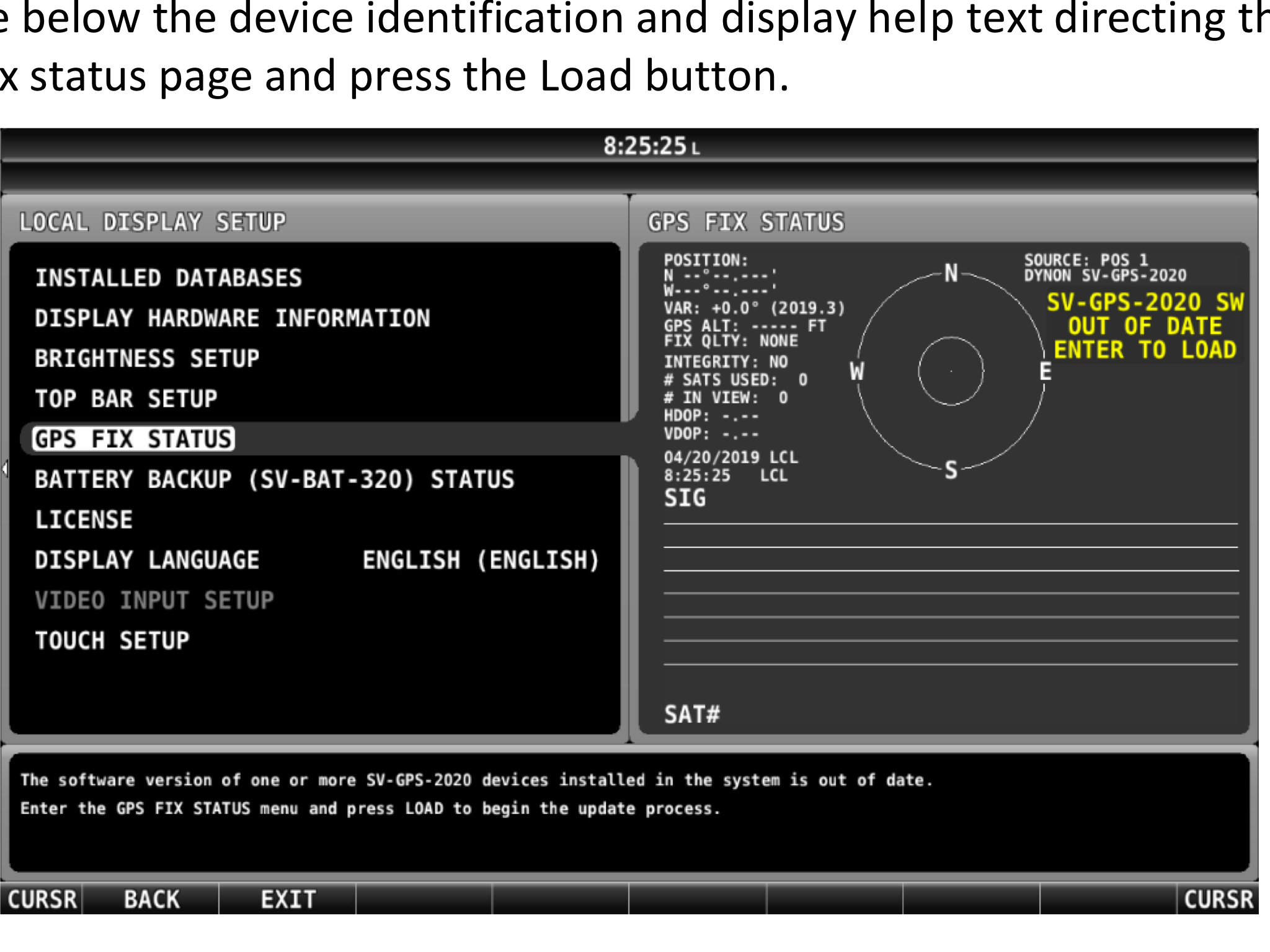Click the VDOP reading

coord(711,433)
